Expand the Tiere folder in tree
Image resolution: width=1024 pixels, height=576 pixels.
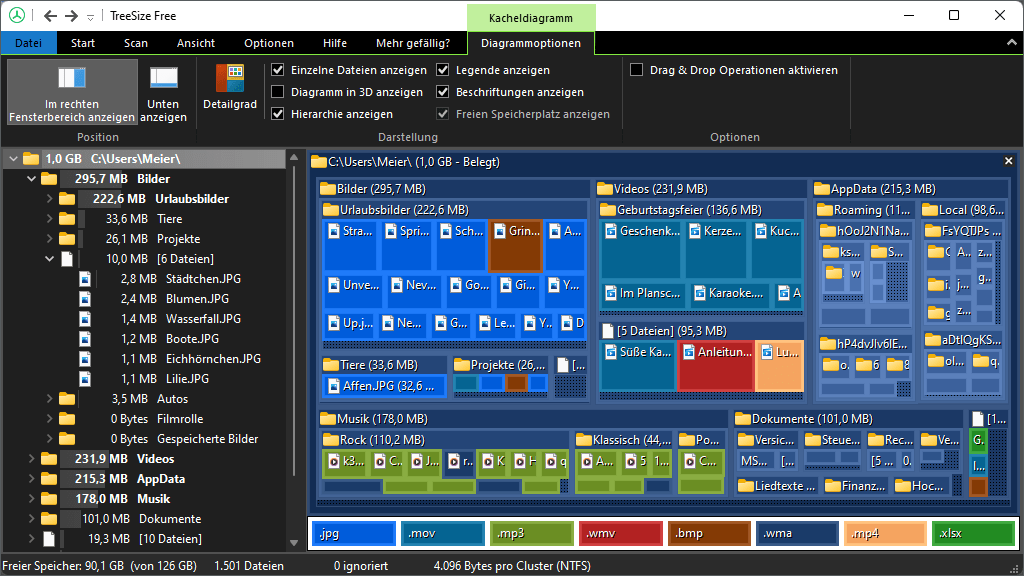point(50,219)
